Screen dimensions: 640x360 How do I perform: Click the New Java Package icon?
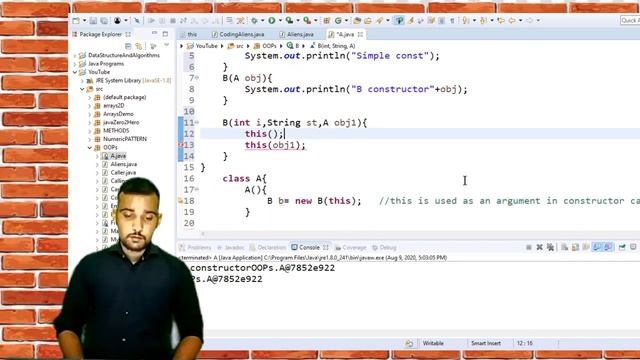(x=327, y=20)
